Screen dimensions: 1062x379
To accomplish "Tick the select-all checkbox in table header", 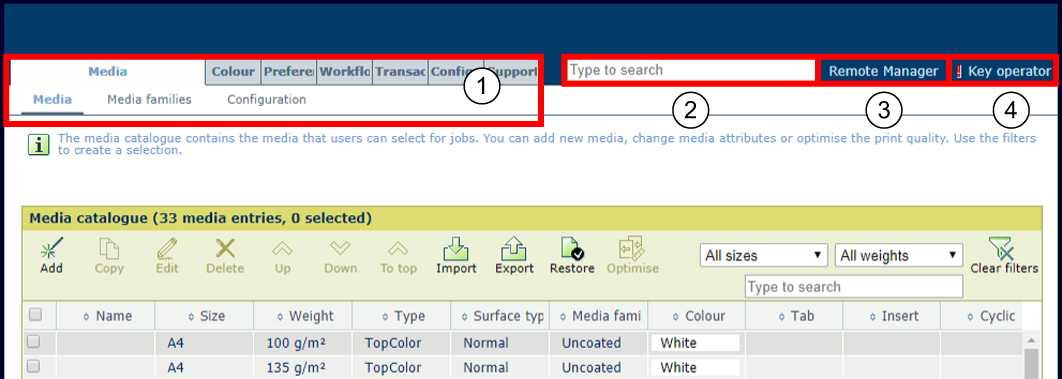I will 35,315.
